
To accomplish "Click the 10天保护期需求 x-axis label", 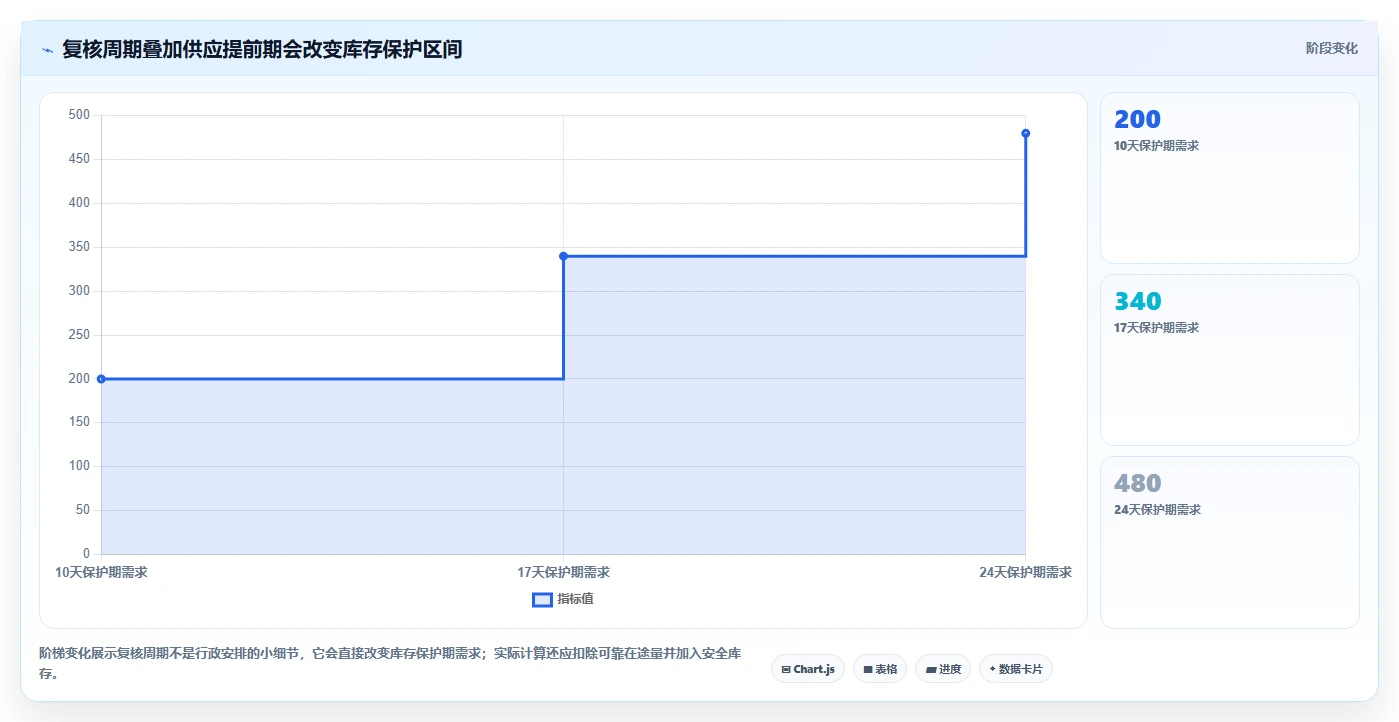I will tap(101, 573).
